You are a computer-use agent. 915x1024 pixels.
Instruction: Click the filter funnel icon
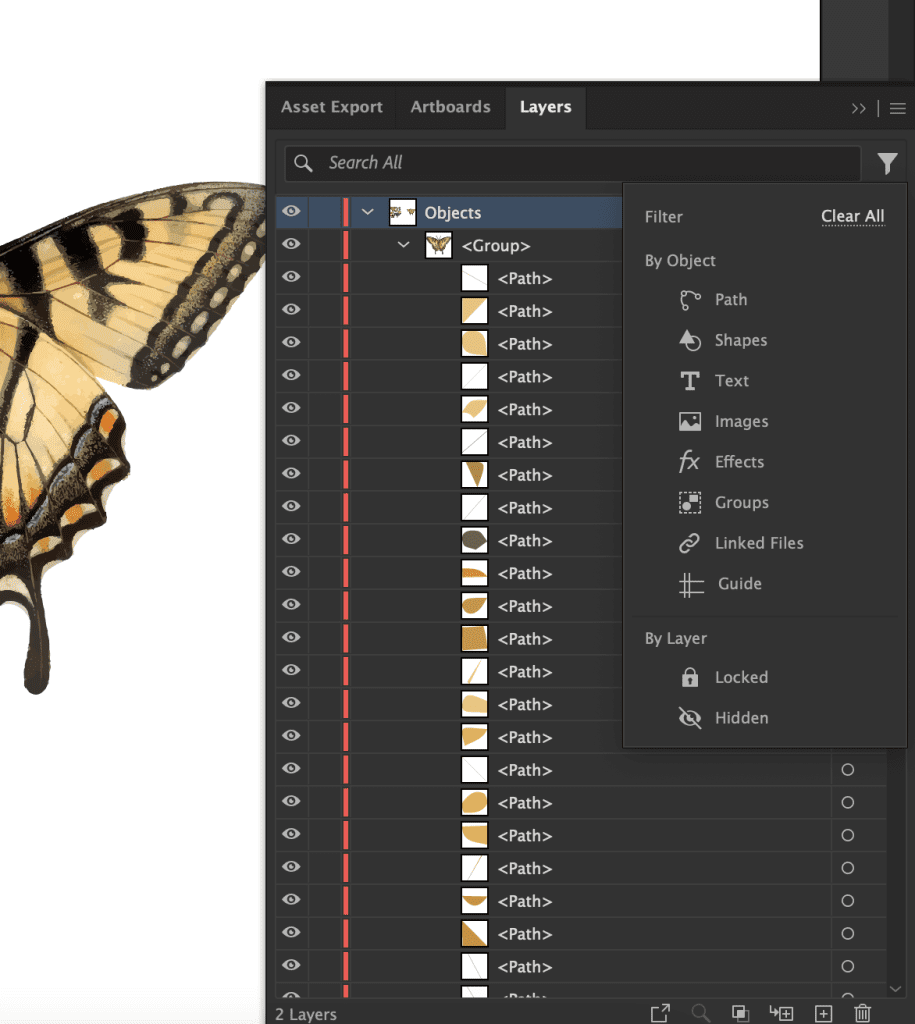[887, 163]
